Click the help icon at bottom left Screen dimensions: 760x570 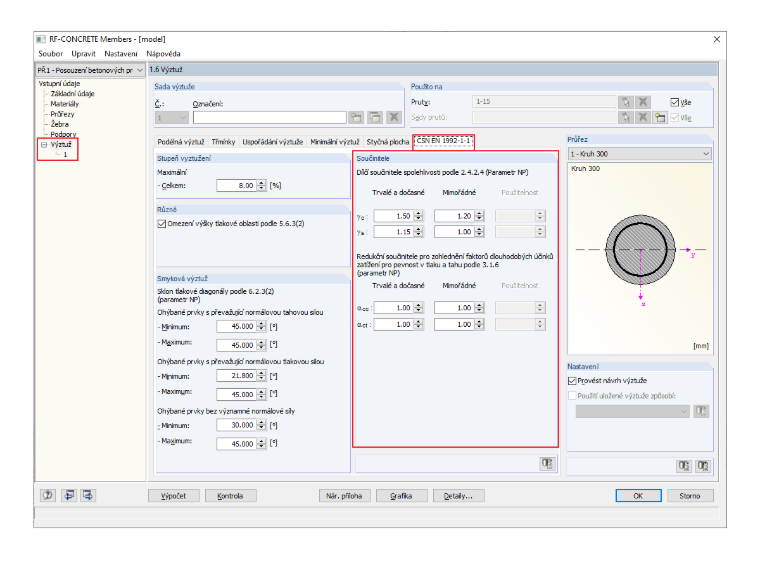pos(48,495)
